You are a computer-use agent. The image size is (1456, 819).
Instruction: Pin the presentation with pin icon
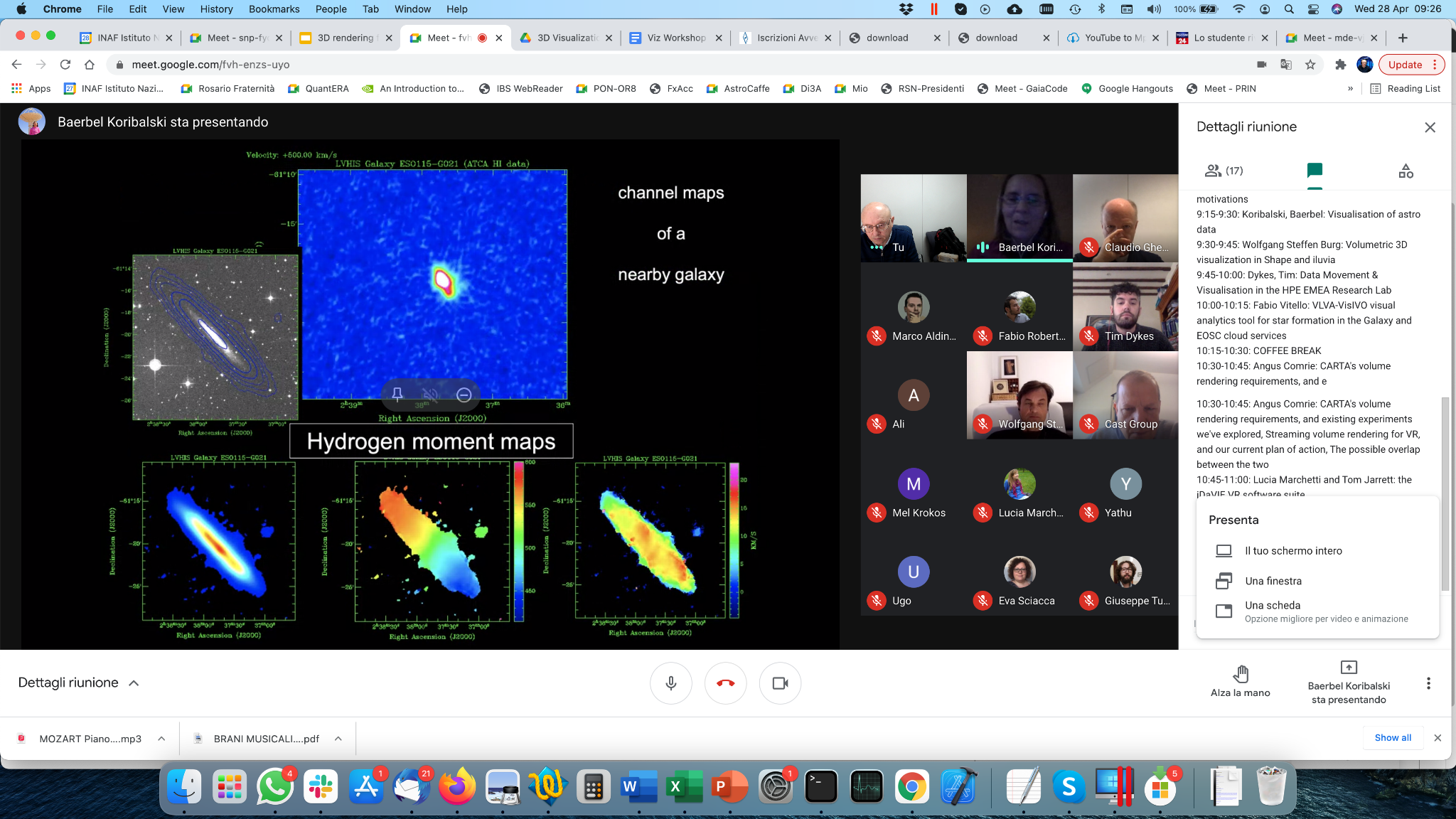(x=397, y=395)
